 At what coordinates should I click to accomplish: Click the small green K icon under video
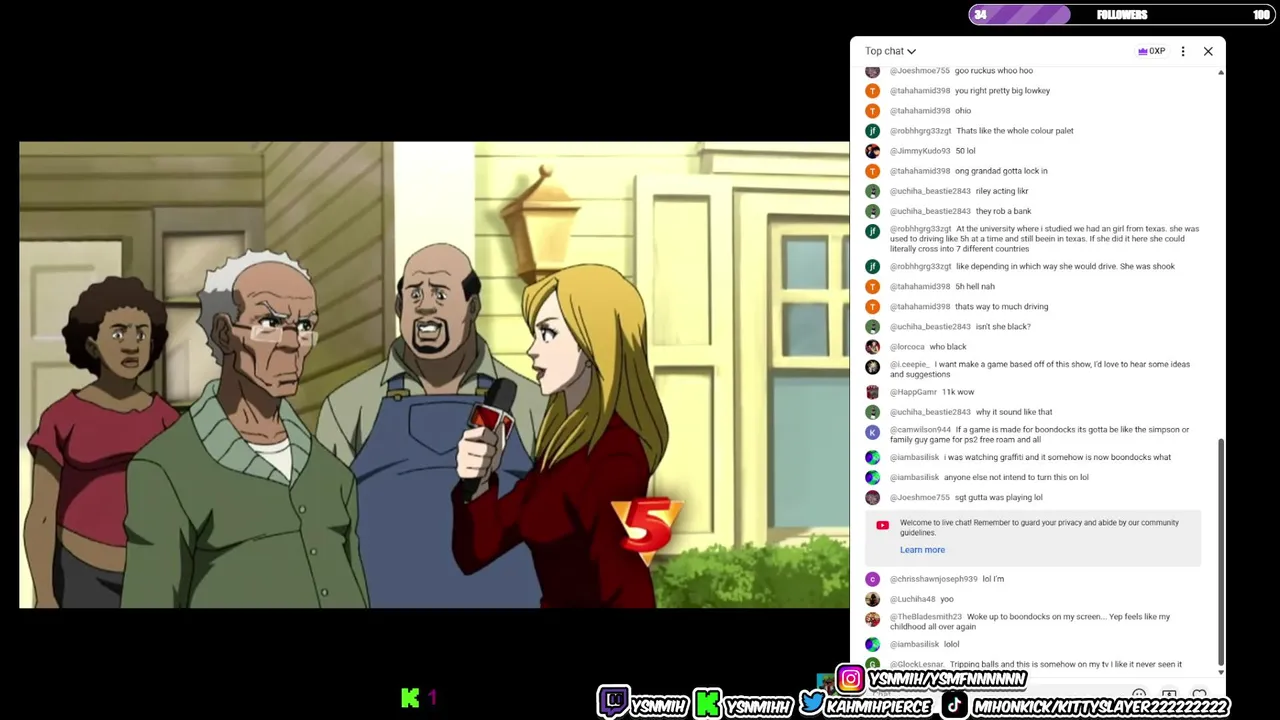[410, 698]
